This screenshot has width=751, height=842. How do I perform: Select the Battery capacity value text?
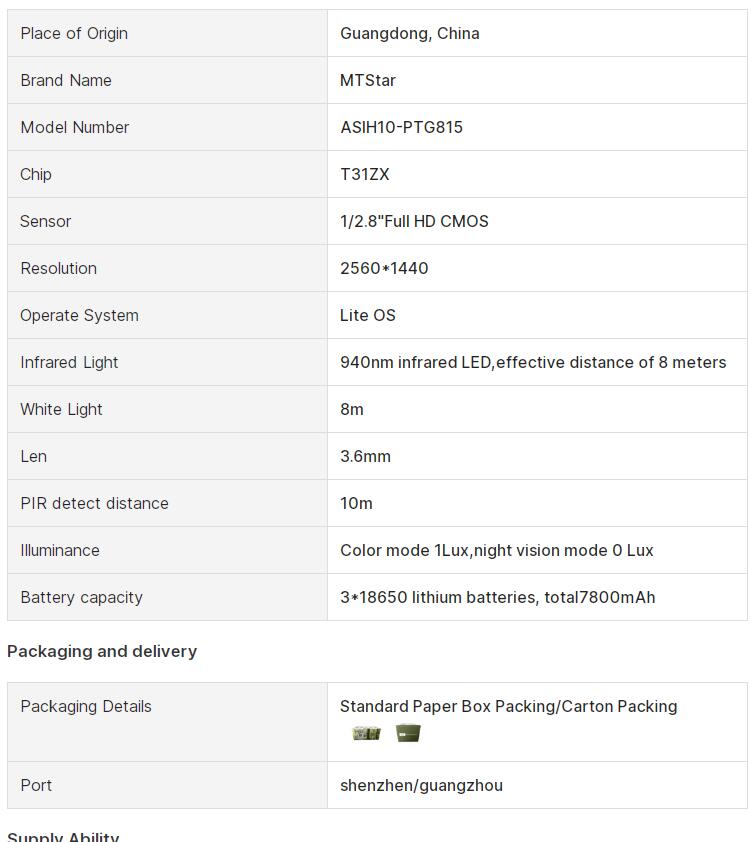point(498,597)
